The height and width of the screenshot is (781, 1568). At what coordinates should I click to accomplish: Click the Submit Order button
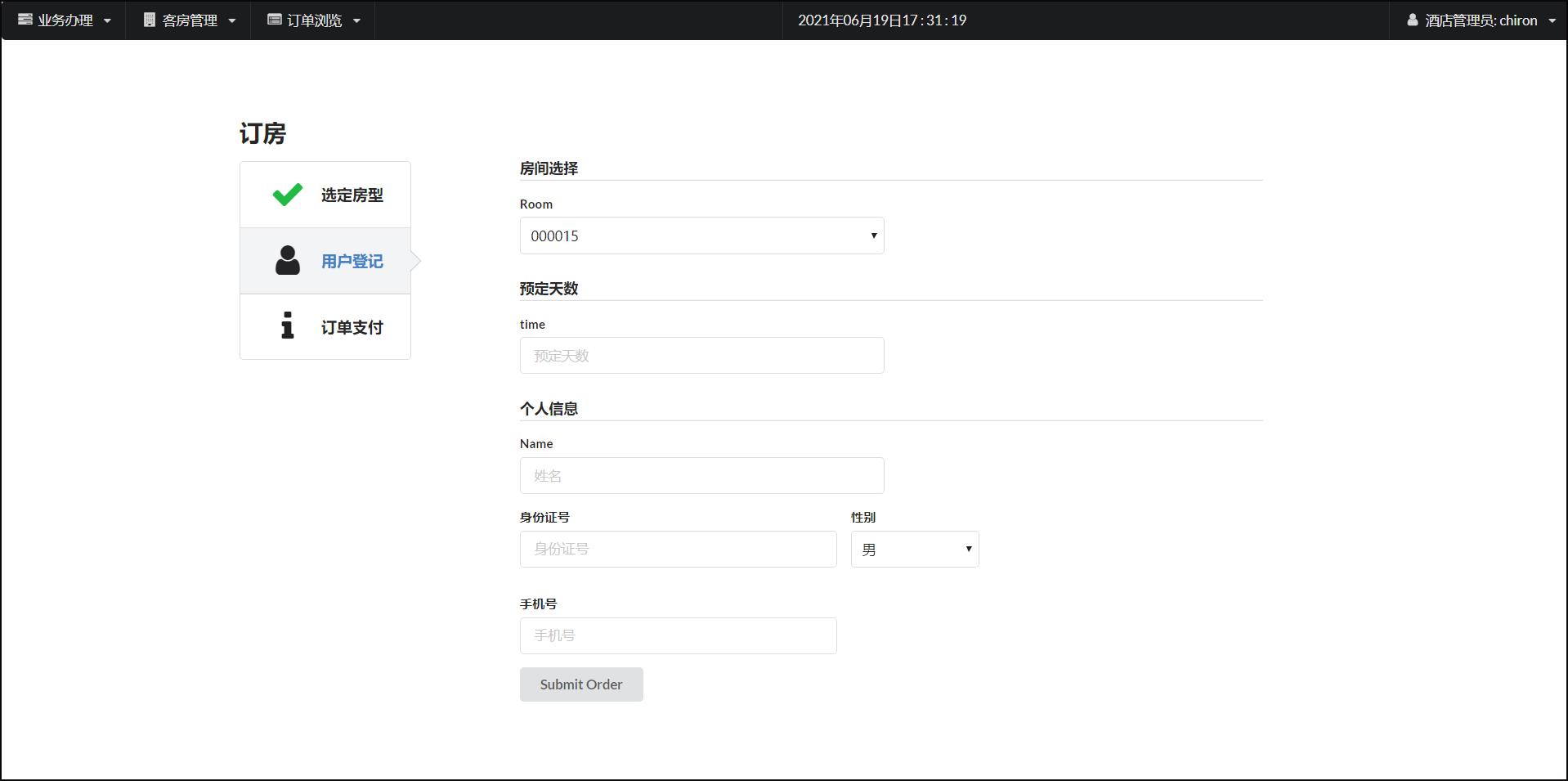[581, 684]
